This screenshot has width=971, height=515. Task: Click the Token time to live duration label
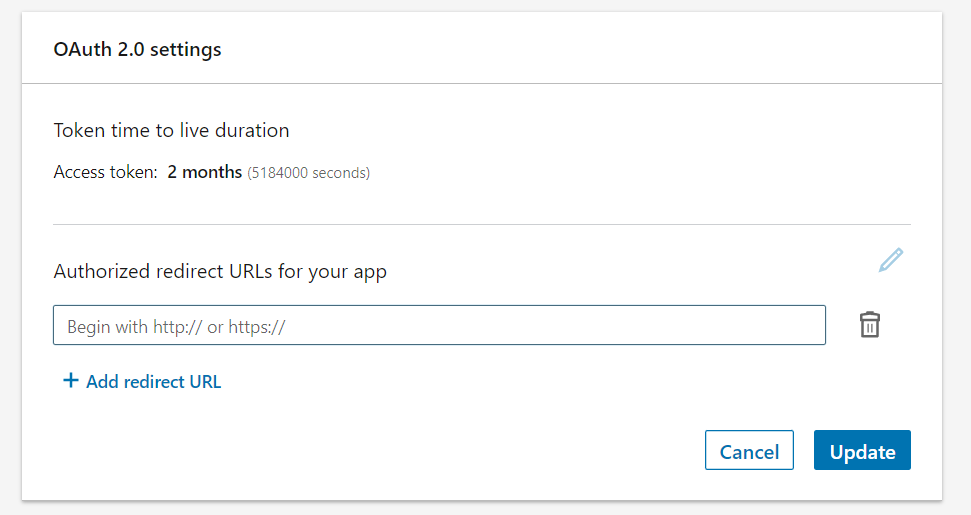click(171, 130)
